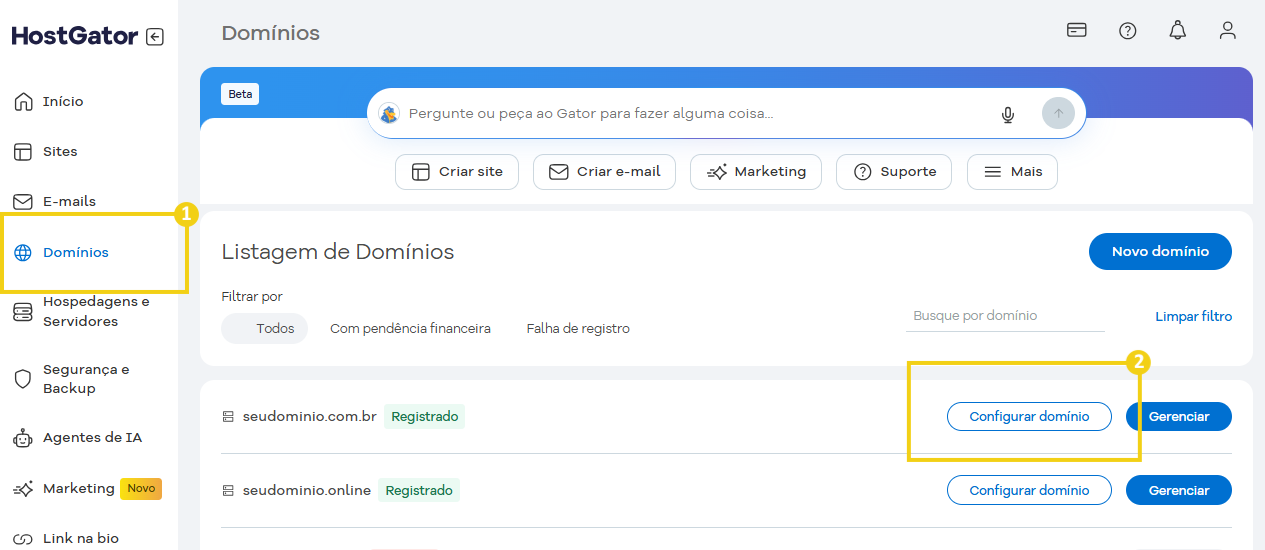Click the Beta badge

tap(240, 94)
